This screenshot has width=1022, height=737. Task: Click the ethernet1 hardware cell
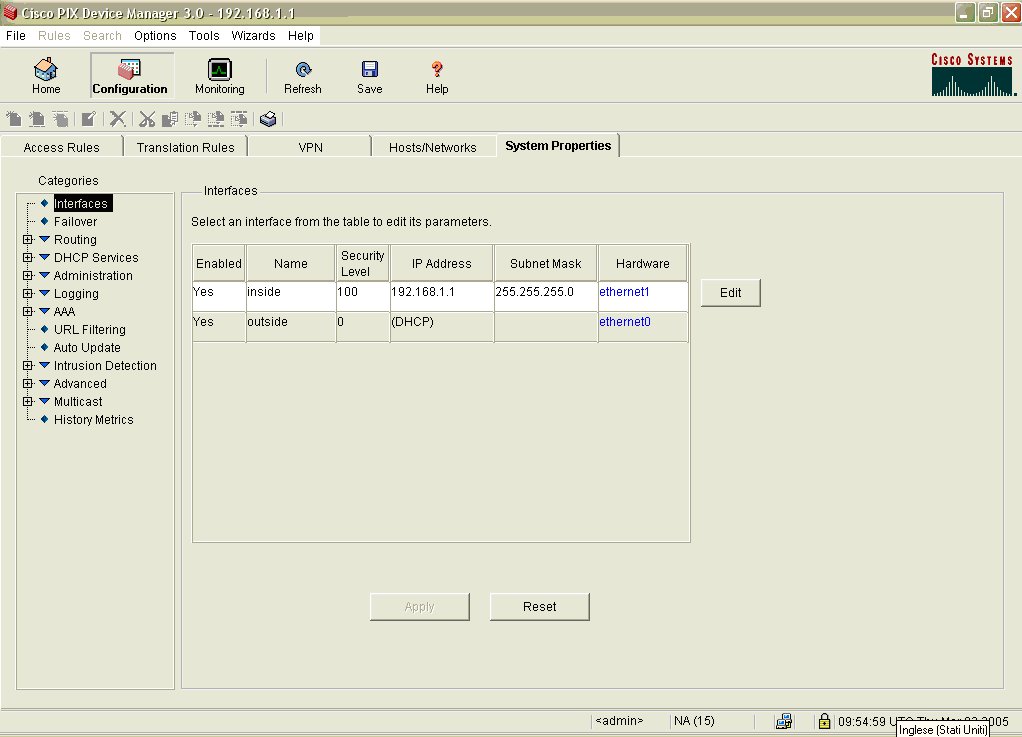643,296
